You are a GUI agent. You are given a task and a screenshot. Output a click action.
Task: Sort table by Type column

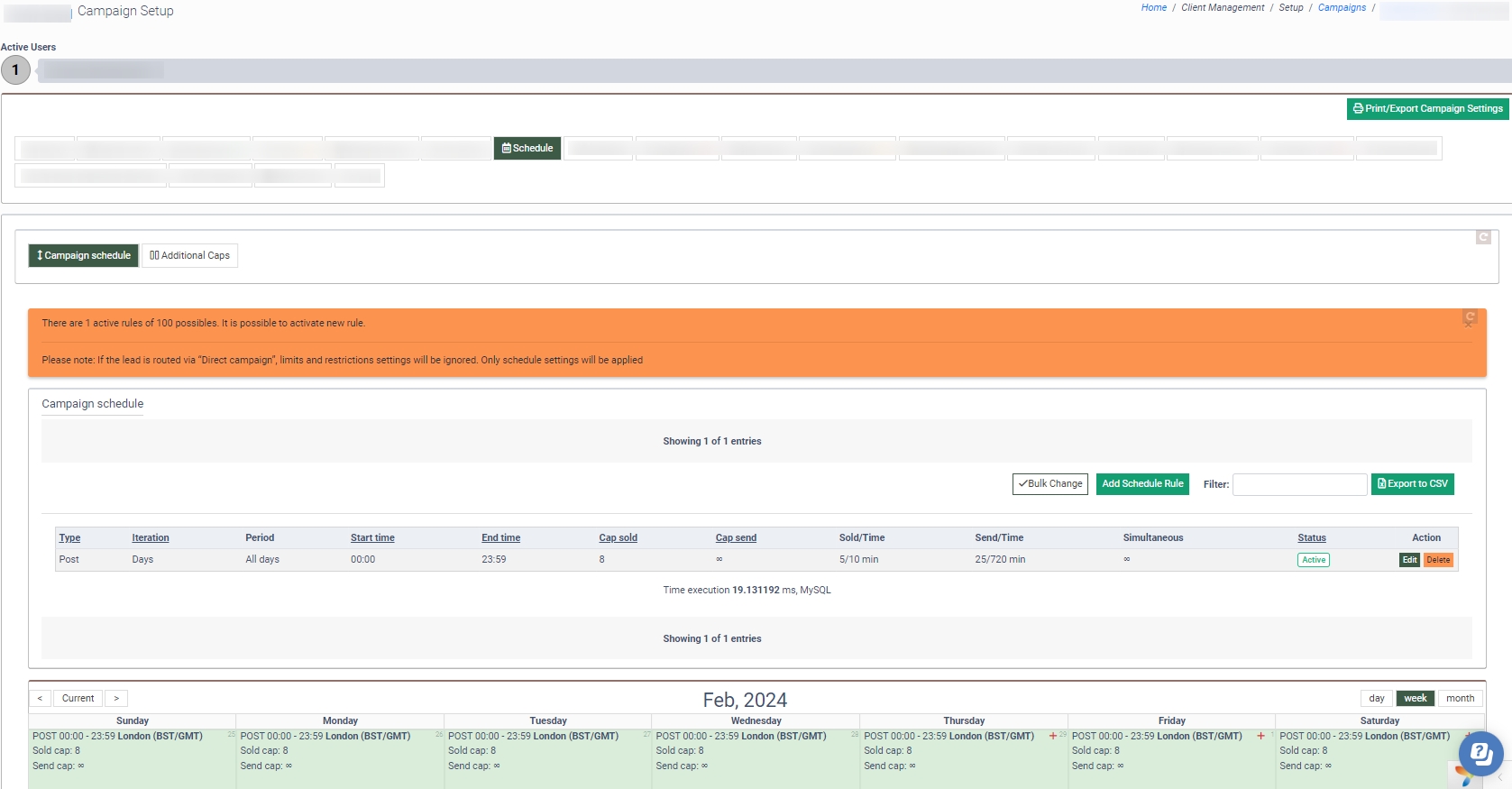pyautogui.click(x=69, y=537)
